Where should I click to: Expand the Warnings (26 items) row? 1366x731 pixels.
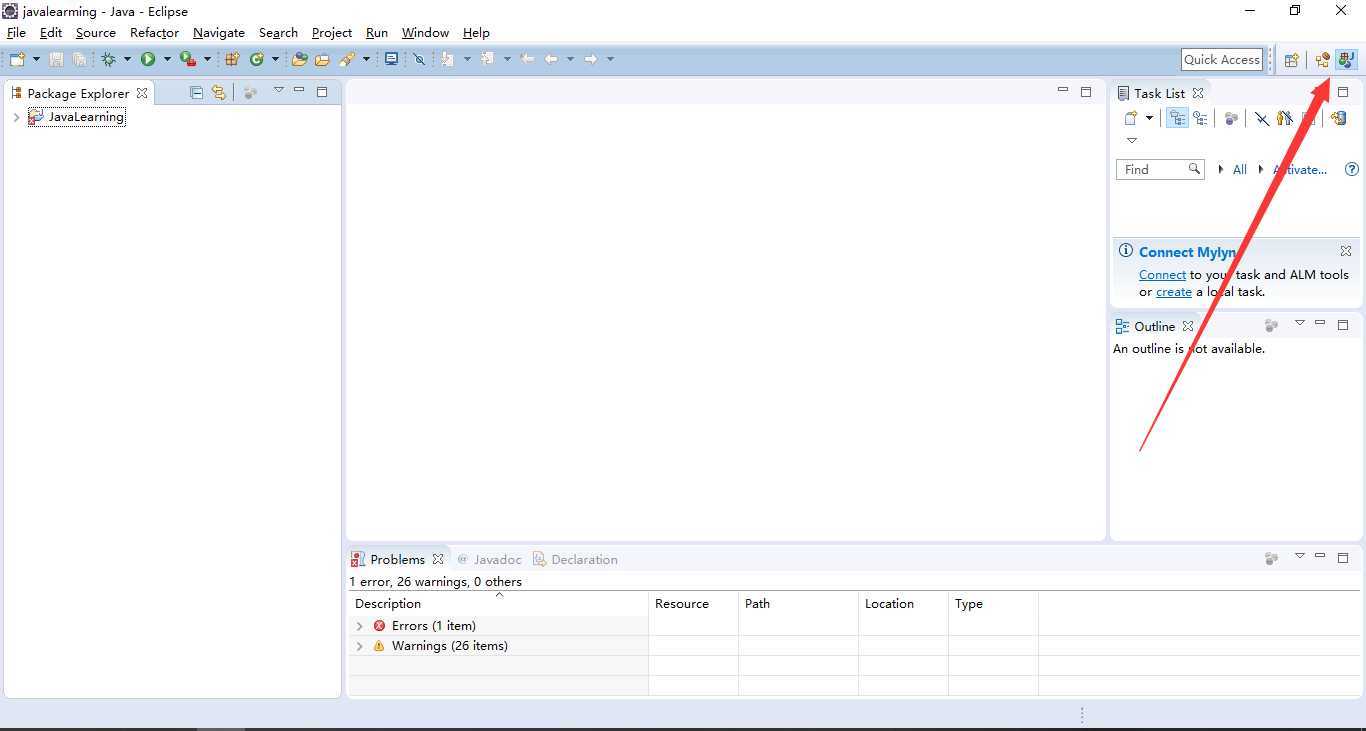(x=360, y=646)
